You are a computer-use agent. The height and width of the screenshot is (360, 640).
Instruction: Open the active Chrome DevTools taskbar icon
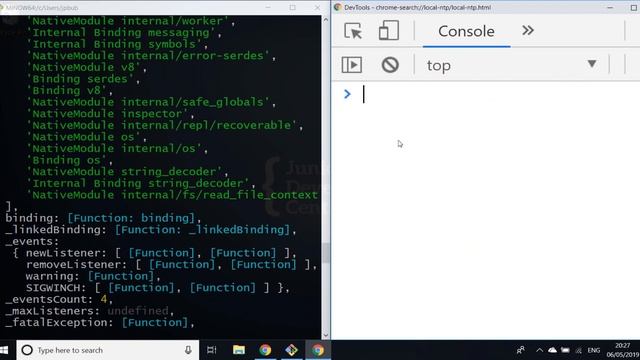pyautogui.click(x=318, y=350)
